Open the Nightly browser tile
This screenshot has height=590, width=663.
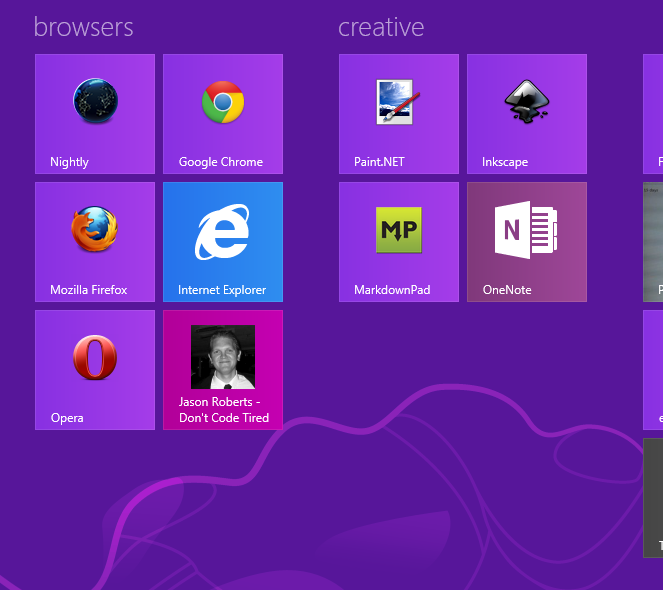click(x=95, y=113)
